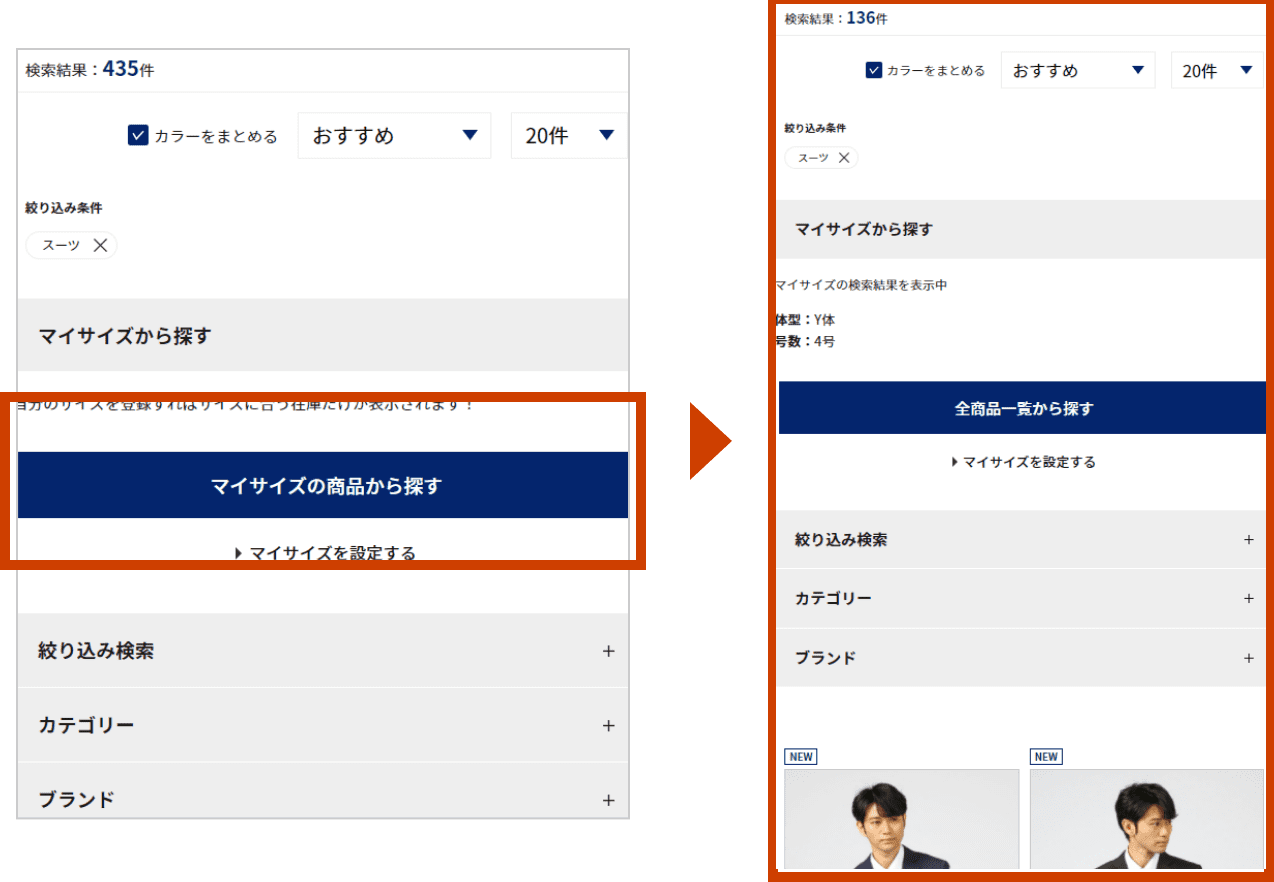This screenshot has height=882, width=1274.
Task: Remove the スーツ filter tag in left panel
Action: (100, 245)
